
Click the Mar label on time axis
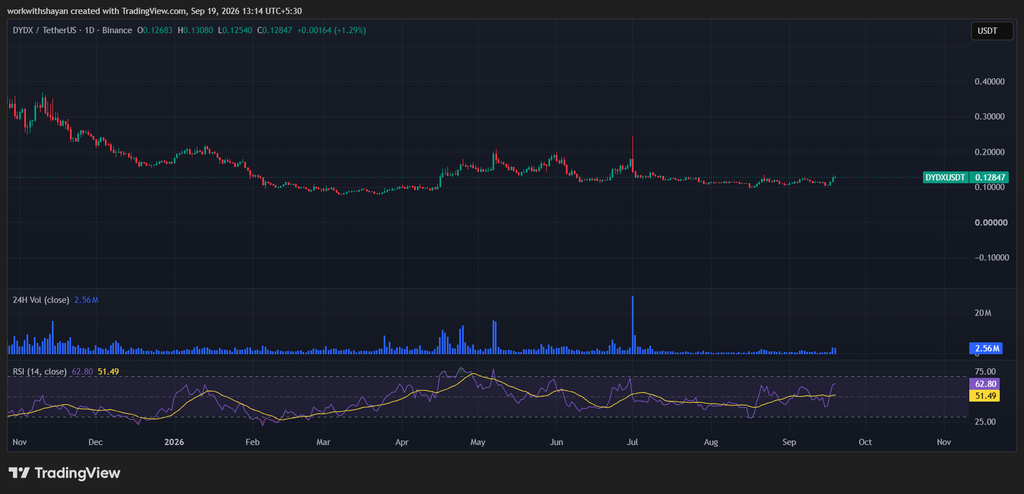[x=323, y=442]
